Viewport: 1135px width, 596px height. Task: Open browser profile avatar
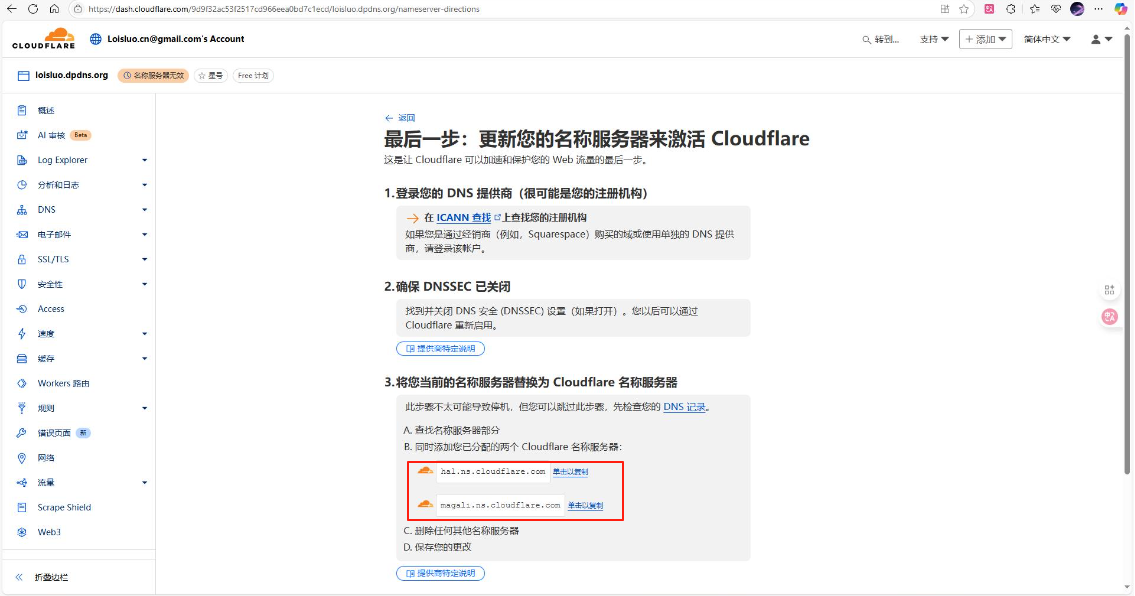pos(1077,9)
